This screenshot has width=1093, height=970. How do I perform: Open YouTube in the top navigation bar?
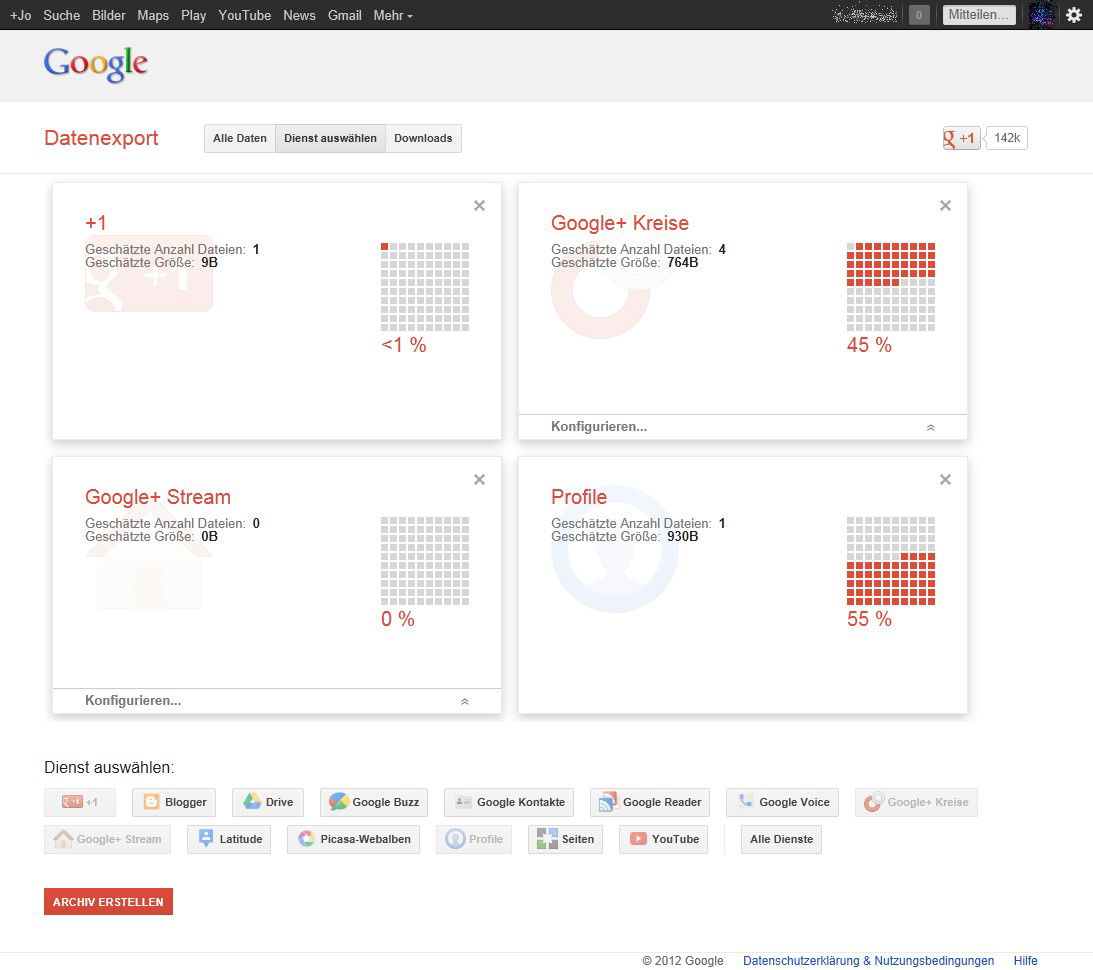244,15
